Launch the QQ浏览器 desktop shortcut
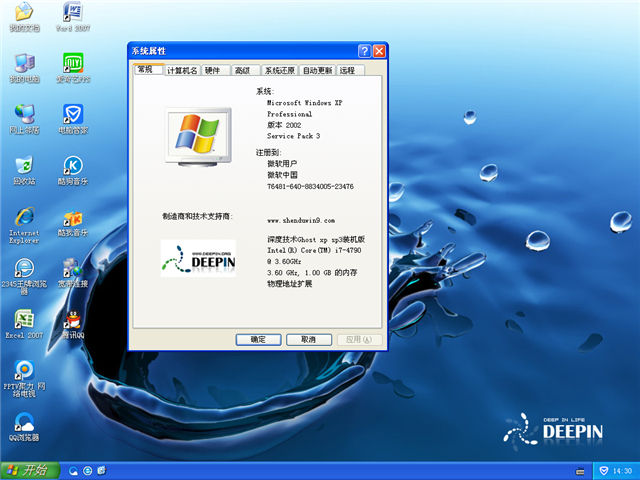This screenshot has height=480, width=640. point(24,427)
